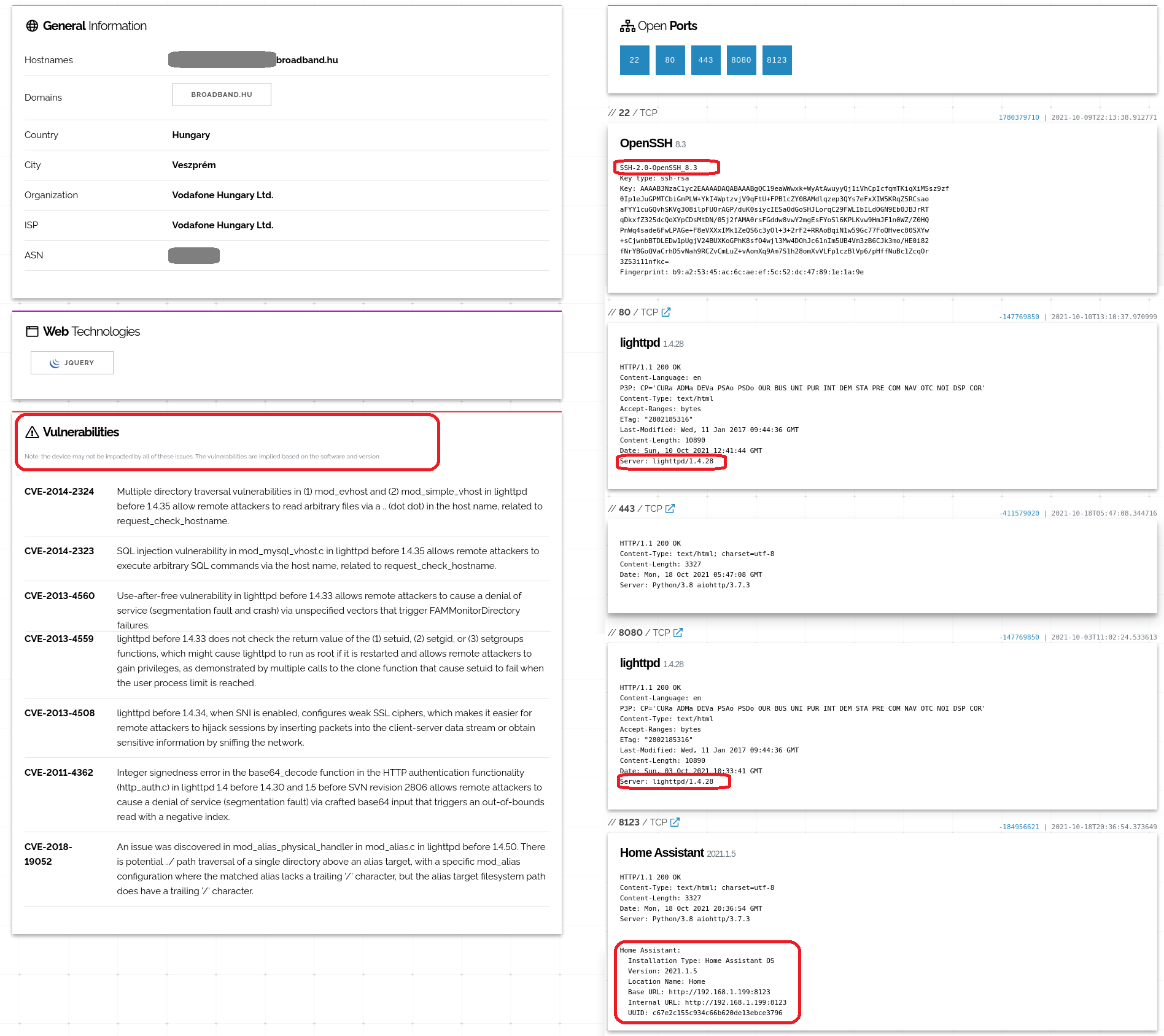Image resolution: width=1164 pixels, height=1036 pixels.
Task: Open external link icon for port 443
Action: tap(670, 508)
